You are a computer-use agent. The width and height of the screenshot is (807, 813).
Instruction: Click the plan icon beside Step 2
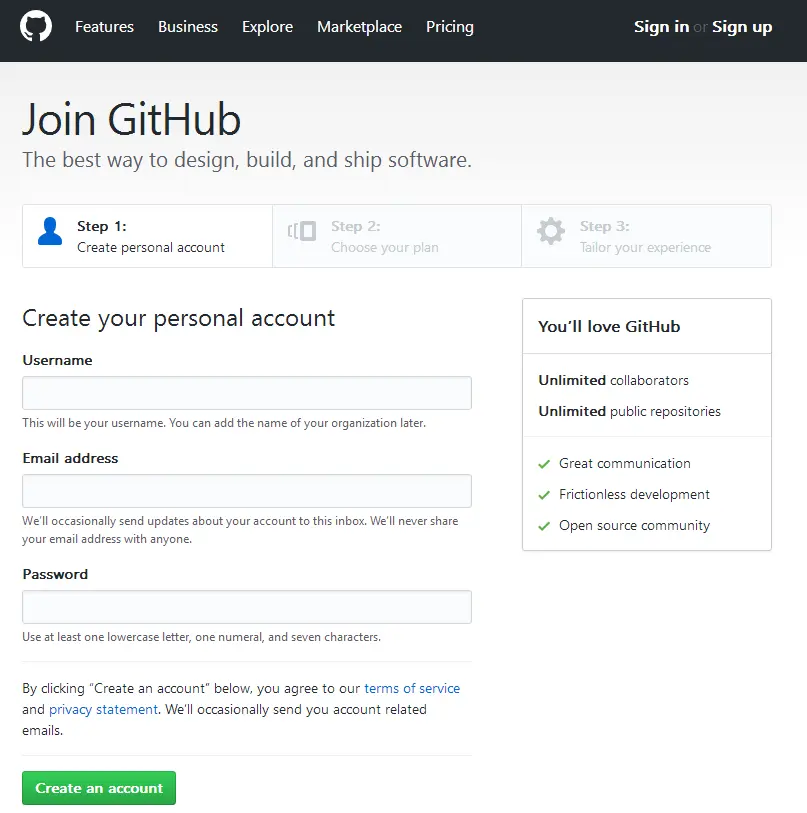tap(302, 231)
